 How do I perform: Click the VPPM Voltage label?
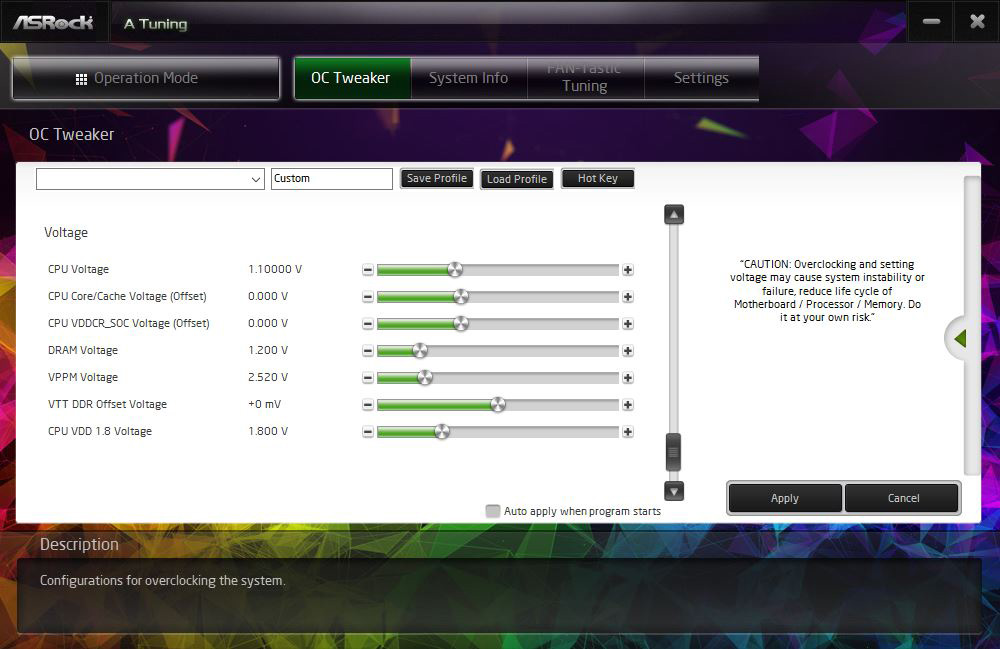coord(83,377)
